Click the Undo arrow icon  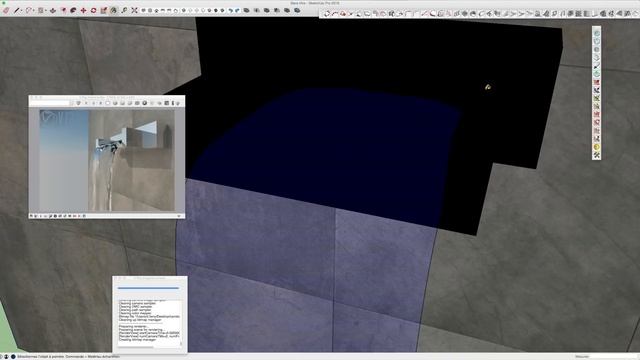231,10
